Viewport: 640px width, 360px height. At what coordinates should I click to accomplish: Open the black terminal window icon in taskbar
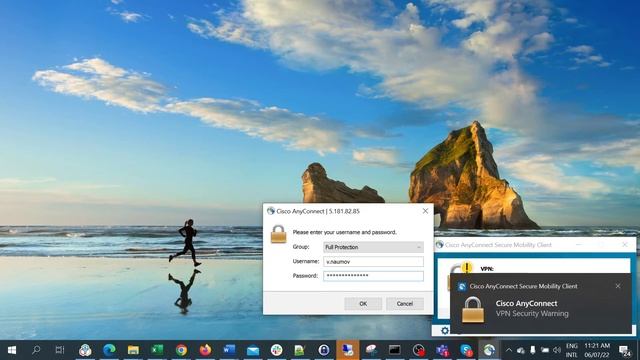point(395,350)
